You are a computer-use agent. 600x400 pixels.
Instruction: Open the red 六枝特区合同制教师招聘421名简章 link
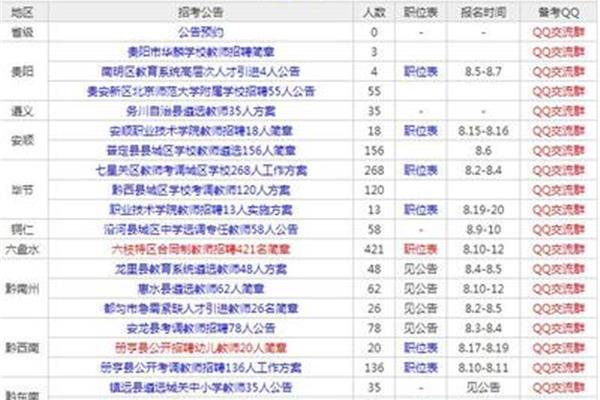click(x=201, y=250)
